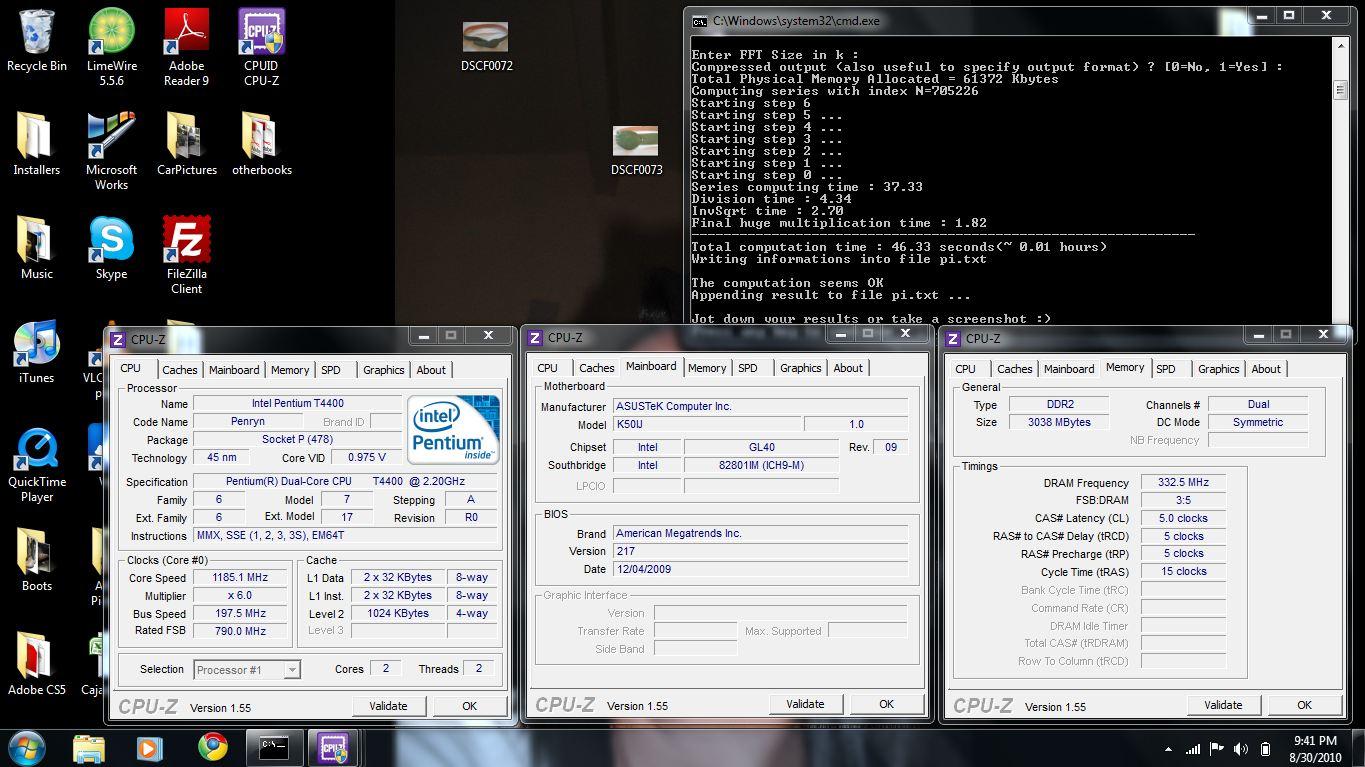
Task: Click the cmd.exe title bar icon
Action: coord(700,20)
